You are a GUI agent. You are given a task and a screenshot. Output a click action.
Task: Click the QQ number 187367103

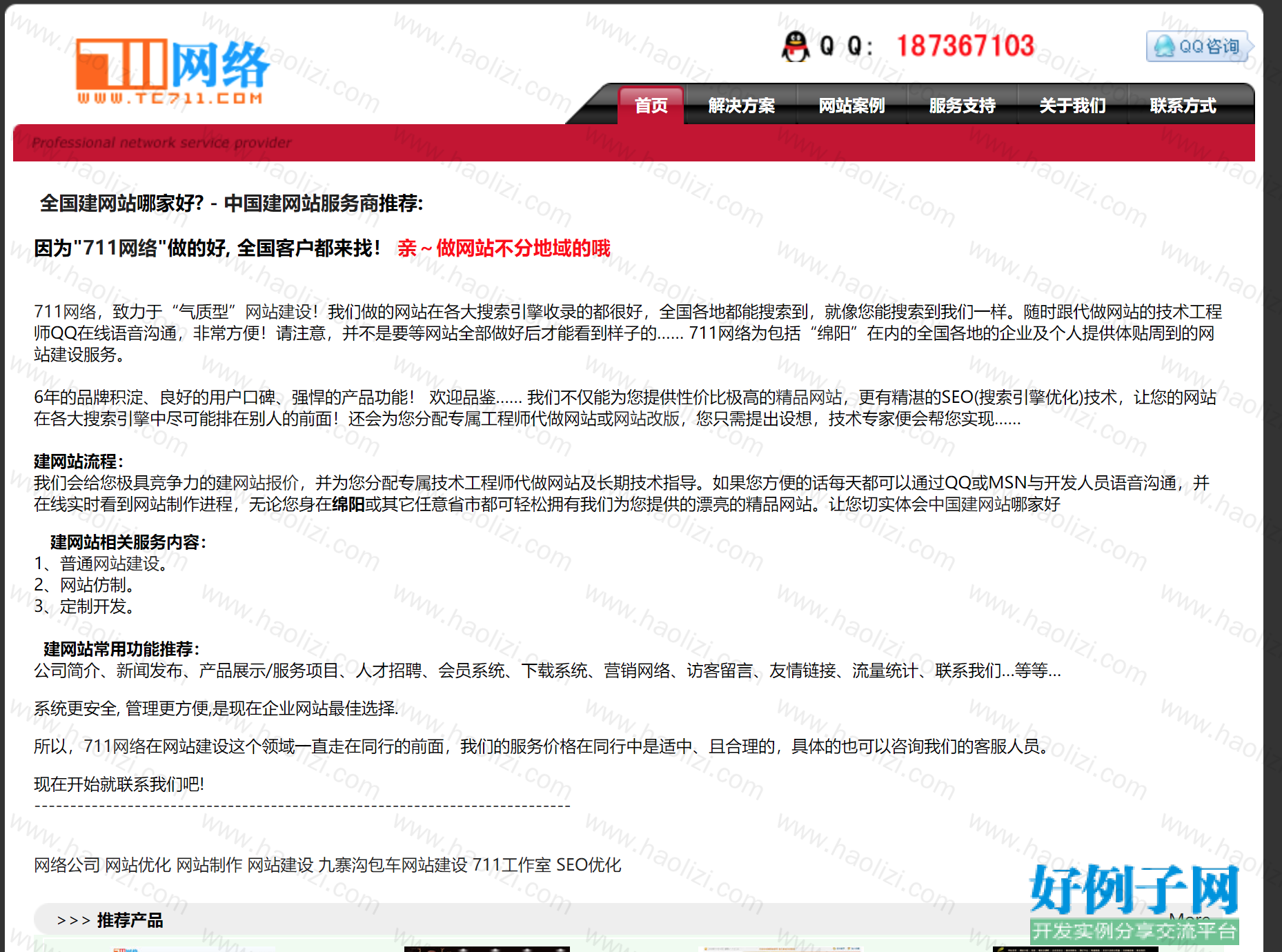click(965, 46)
